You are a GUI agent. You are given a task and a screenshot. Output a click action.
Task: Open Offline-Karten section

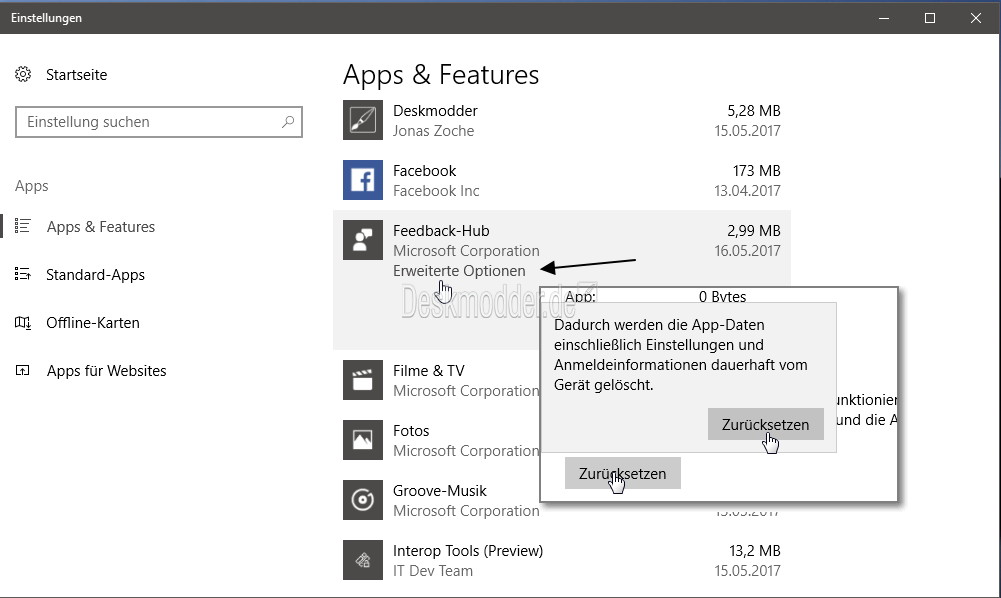(x=93, y=322)
